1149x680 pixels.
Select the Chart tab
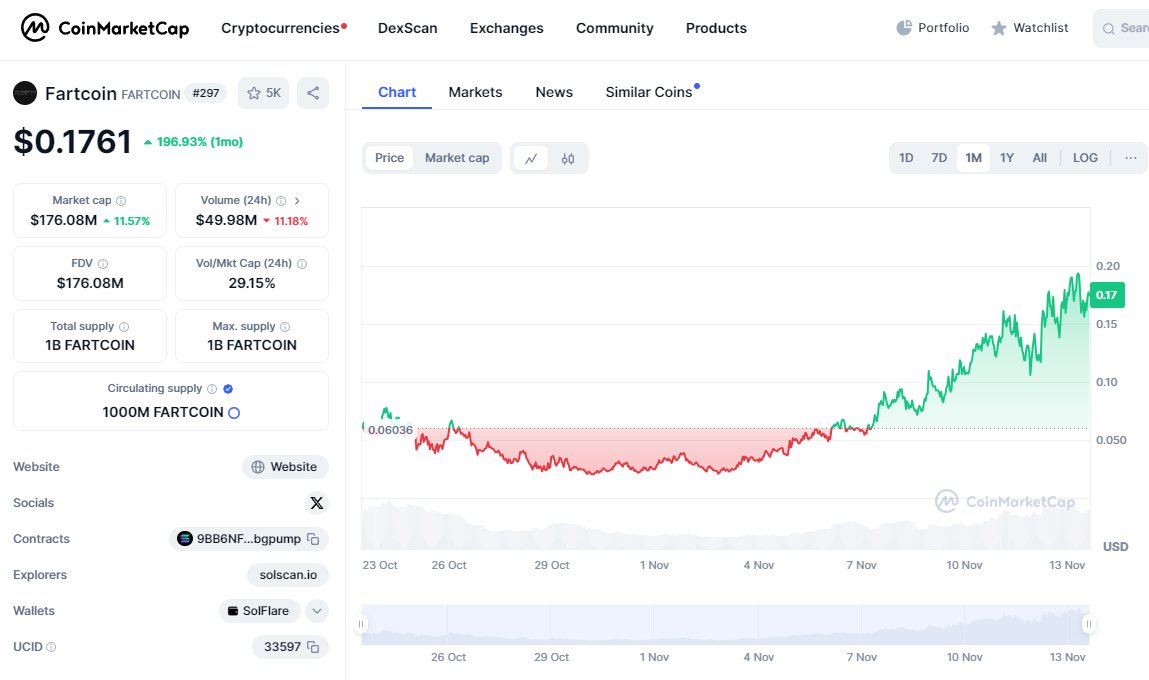tap(396, 92)
